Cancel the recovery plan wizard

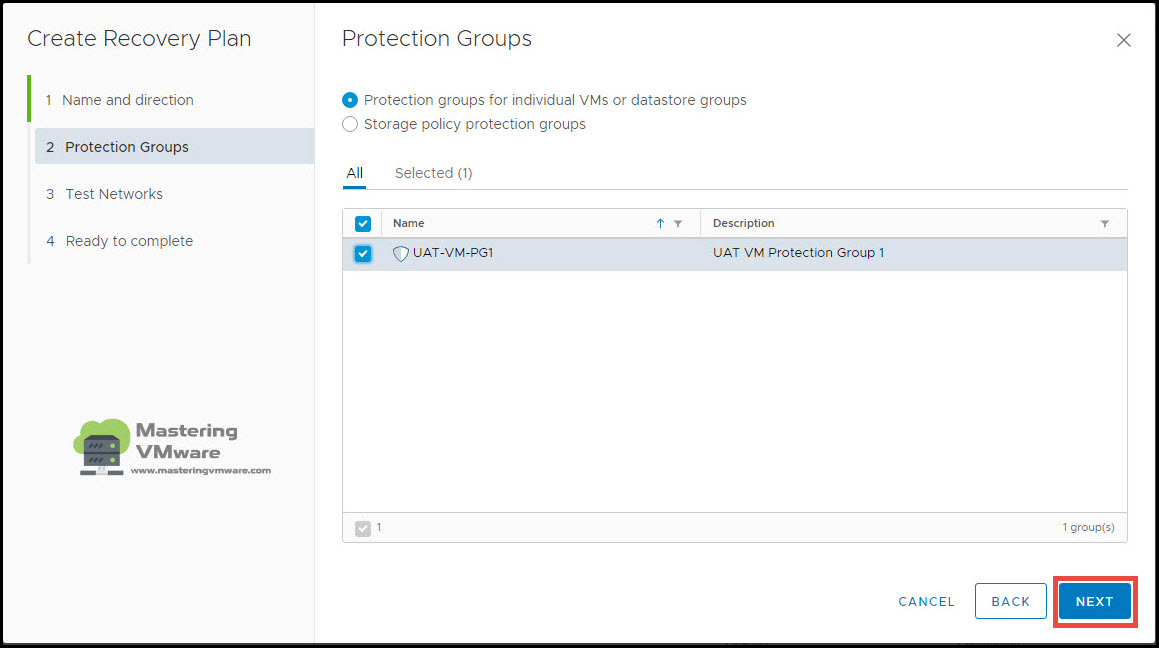click(926, 601)
